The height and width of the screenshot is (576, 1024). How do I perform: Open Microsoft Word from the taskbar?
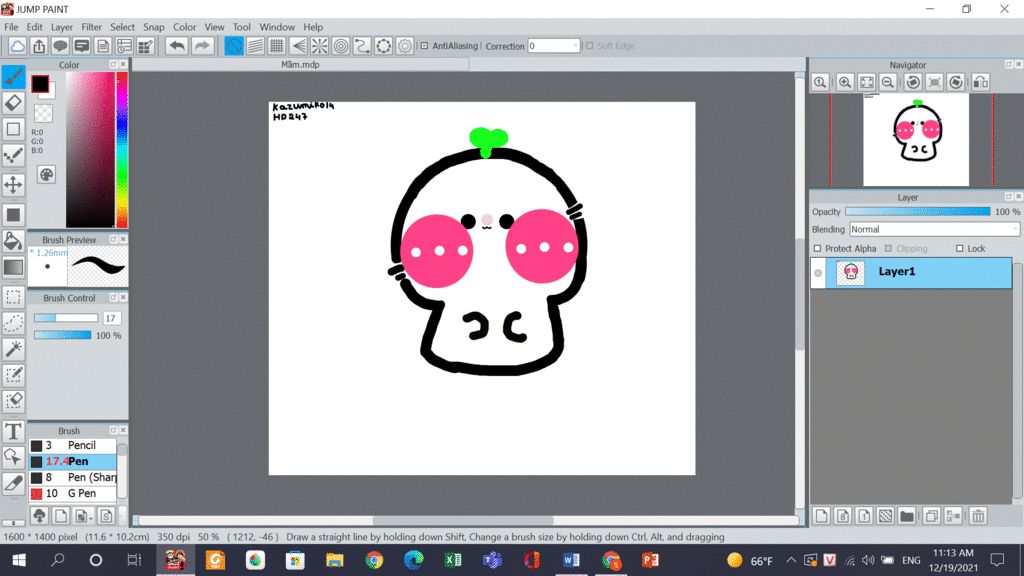(571, 560)
